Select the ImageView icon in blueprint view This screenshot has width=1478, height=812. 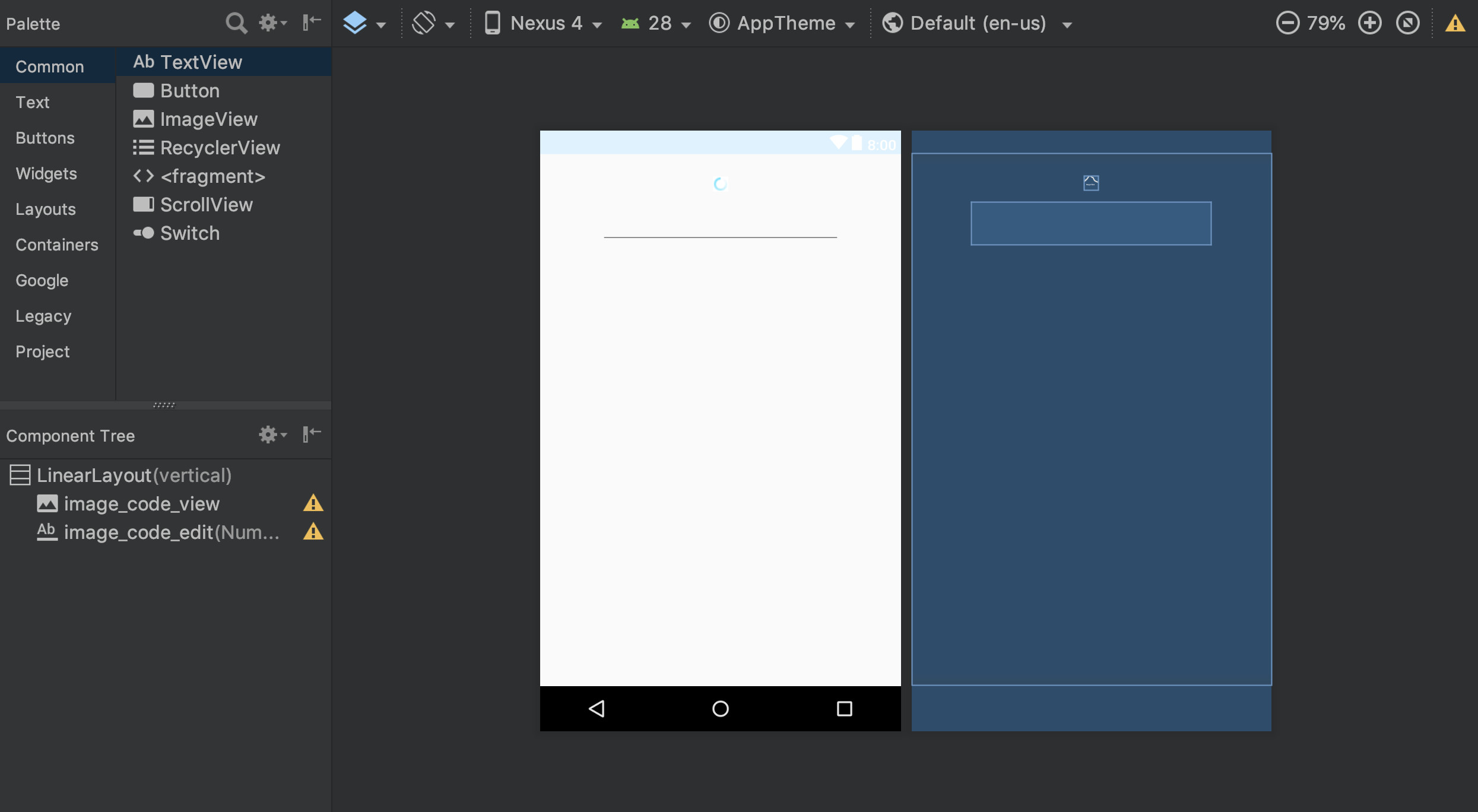1091,183
